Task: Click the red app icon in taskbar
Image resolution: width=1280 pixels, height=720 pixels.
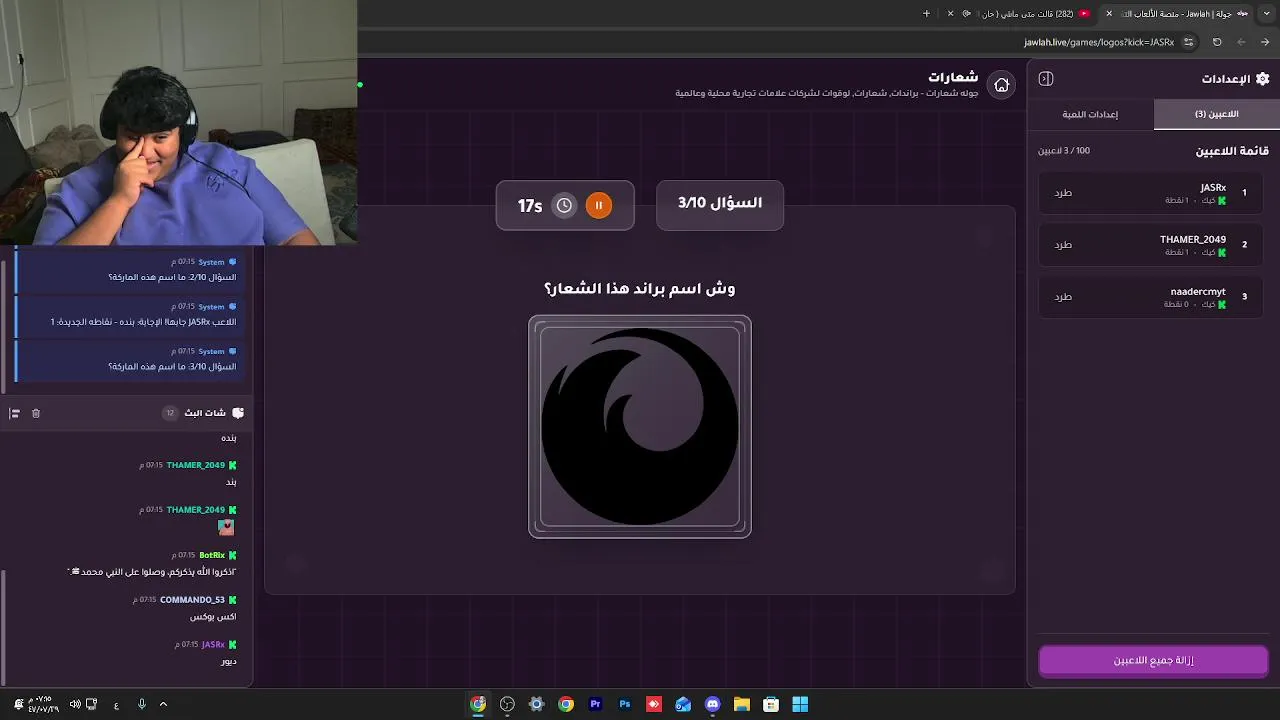Action: coord(654,704)
